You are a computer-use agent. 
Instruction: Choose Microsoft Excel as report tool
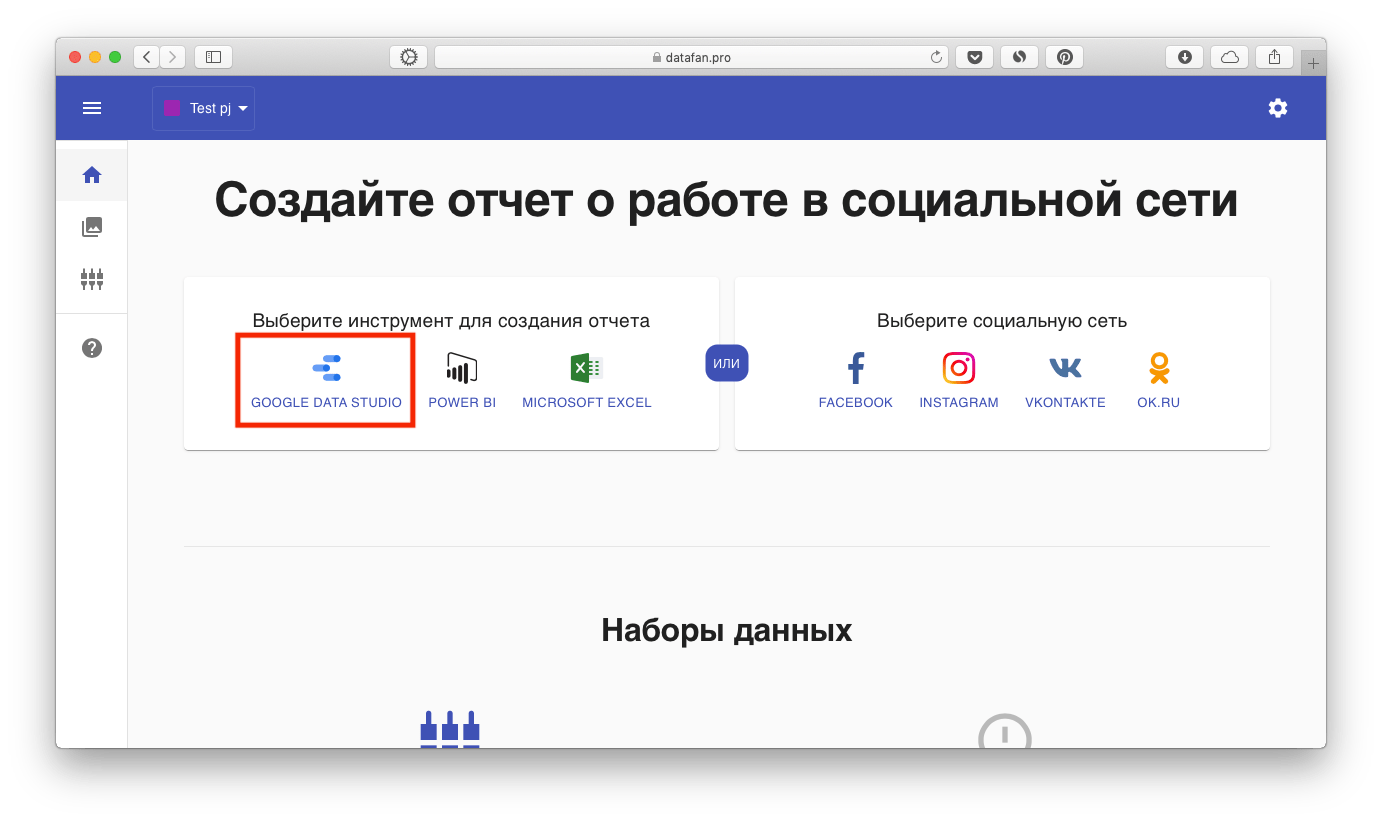[x=587, y=381]
